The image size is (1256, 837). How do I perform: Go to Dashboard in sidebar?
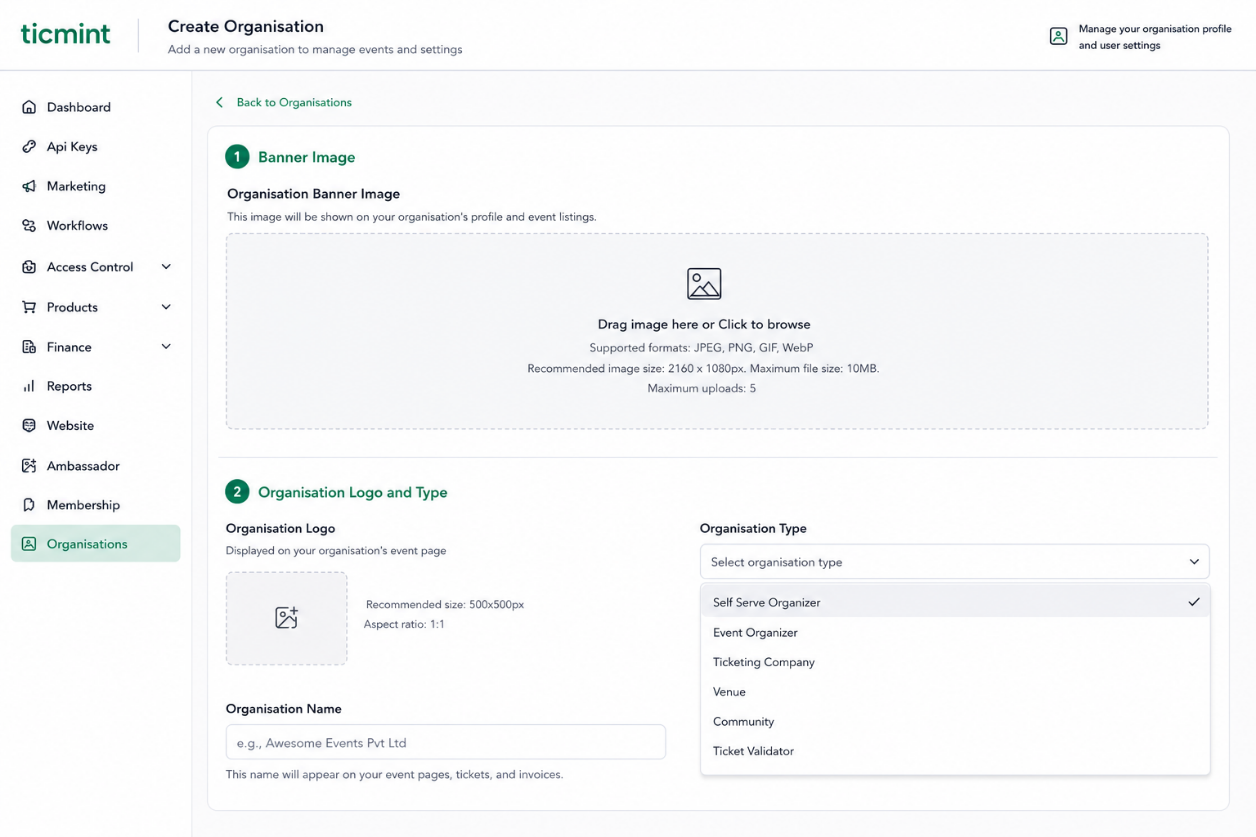point(96,107)
